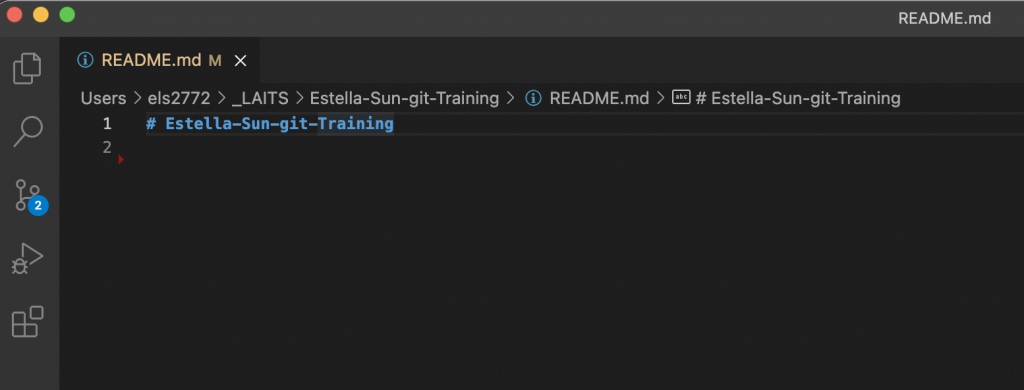Click the # Estella-Sun-git-Training heading breadcrumb
The width and height of the screenshot is (1024, 390).
(798, 99)
